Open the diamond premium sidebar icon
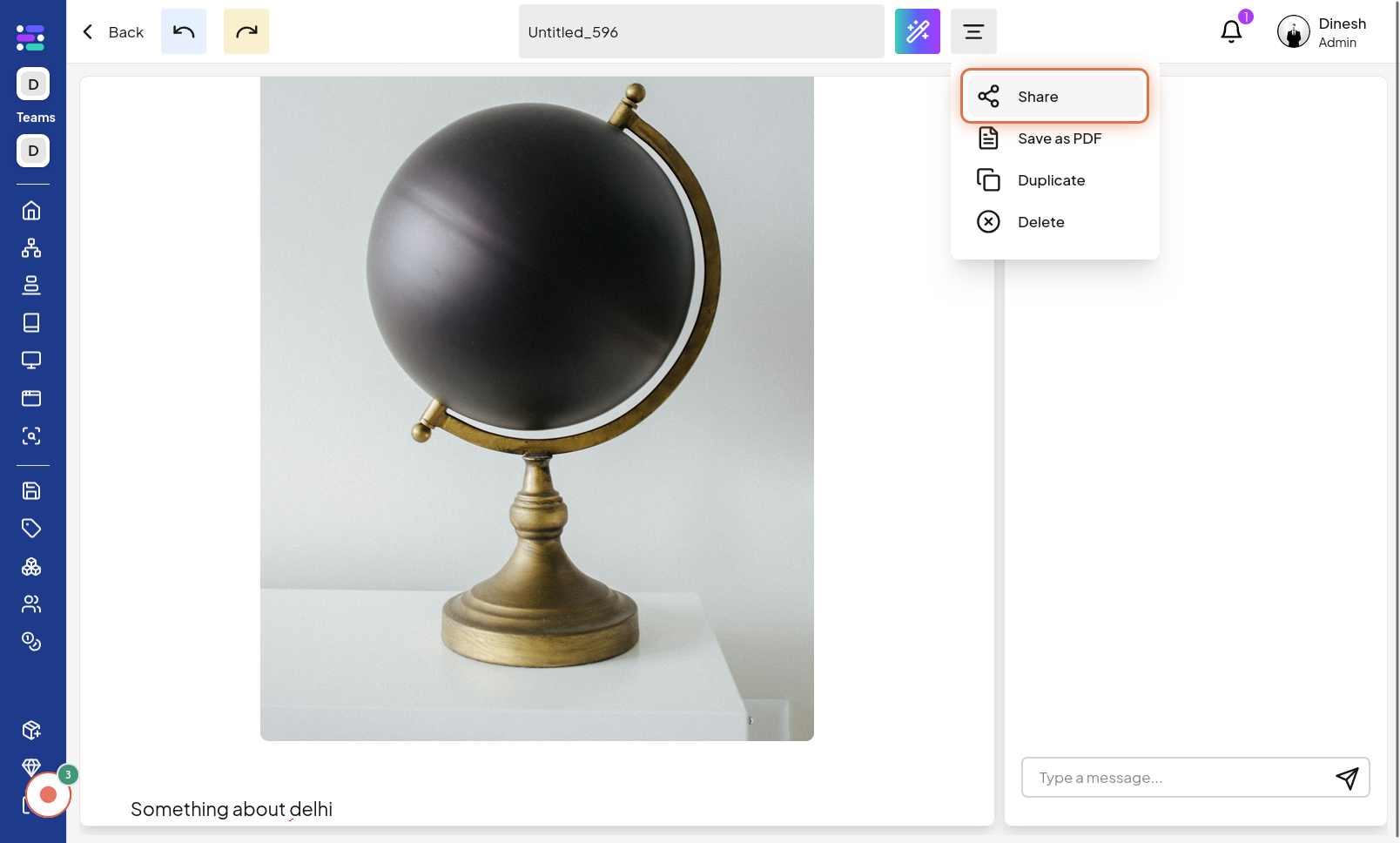Viewport: 1400px width, 843px height. [31, 766]
